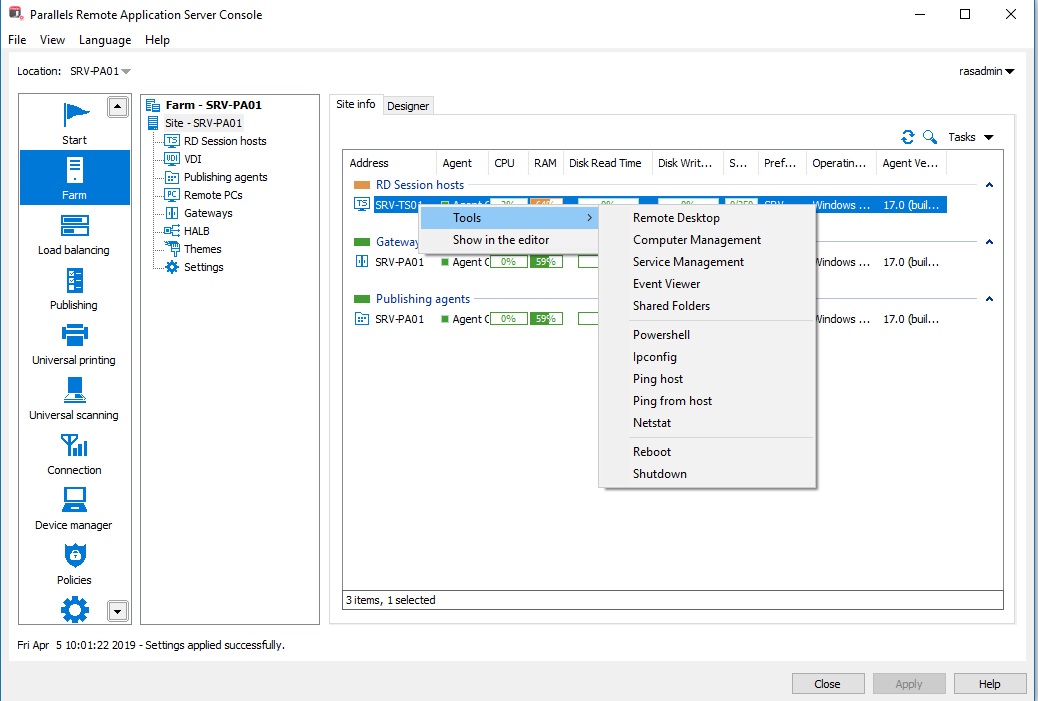Open Universal scanning in the sidebar

(74, 397)
